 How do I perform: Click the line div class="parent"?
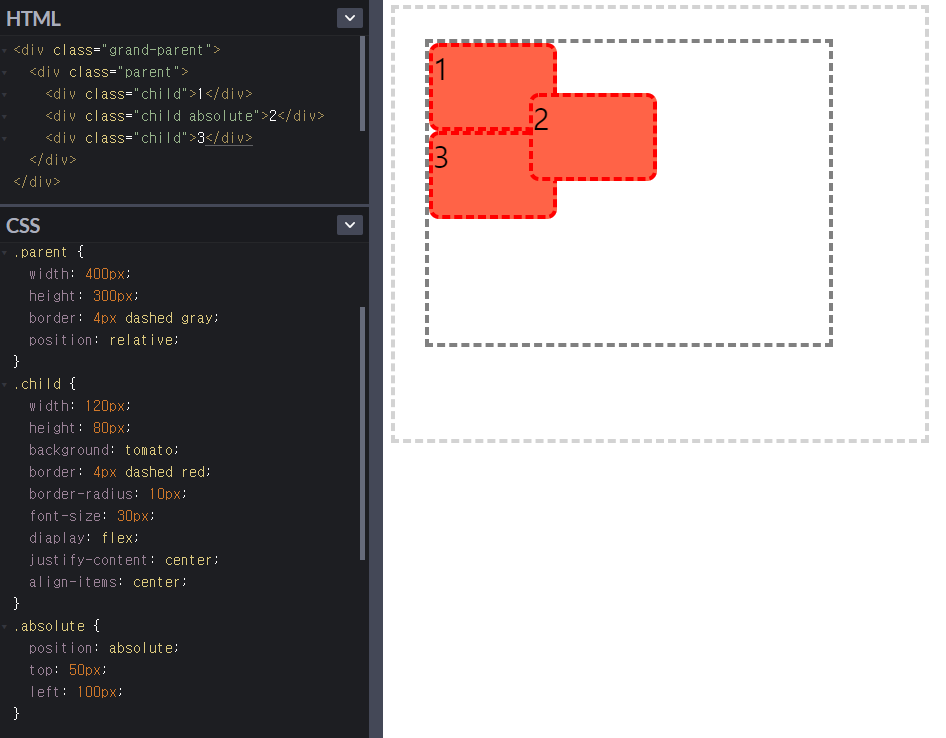click(x=109, y=72)
